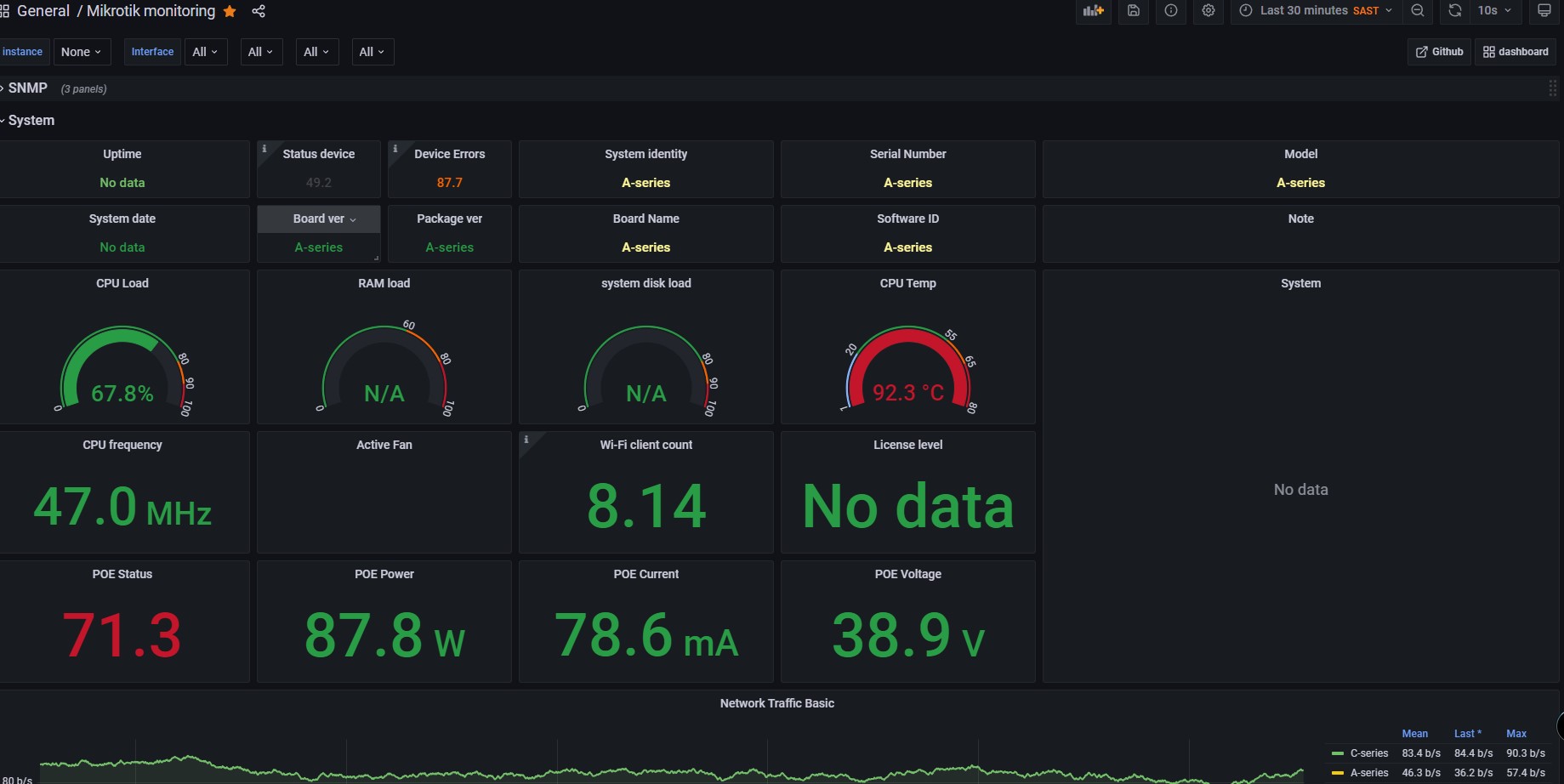Toggle the C-series legend entry

[1368, 753]
